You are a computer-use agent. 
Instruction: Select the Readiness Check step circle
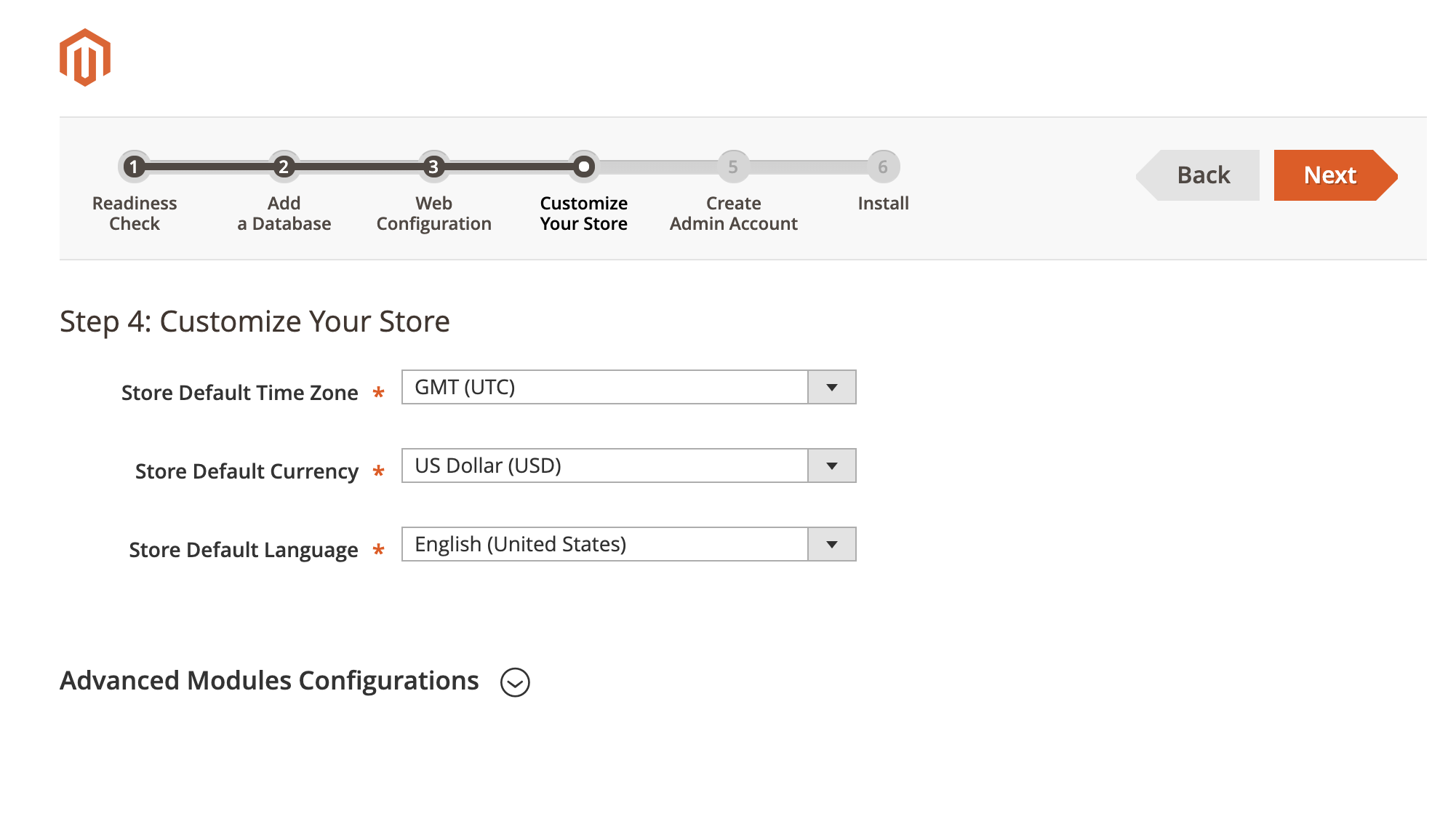click(x=135, y=166)
